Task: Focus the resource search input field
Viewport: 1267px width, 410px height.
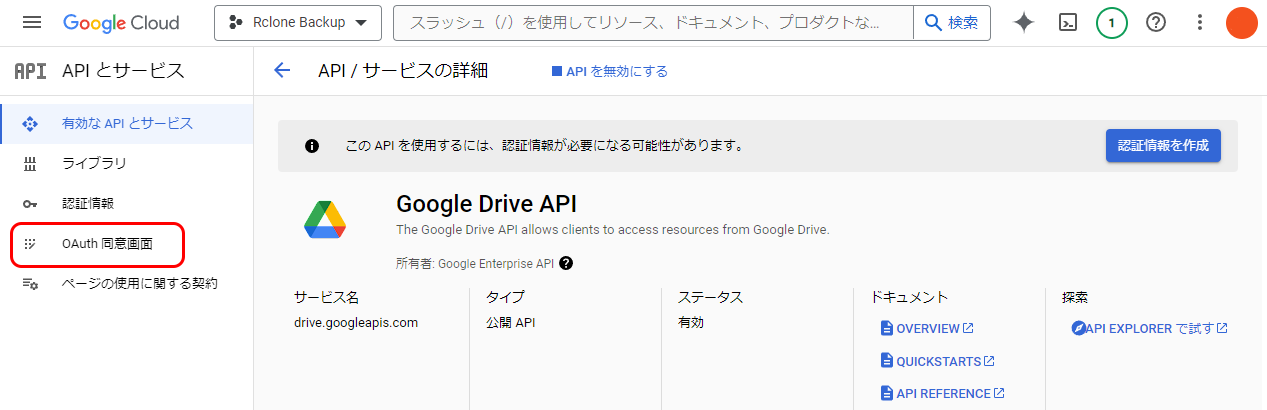Action: 653,22
